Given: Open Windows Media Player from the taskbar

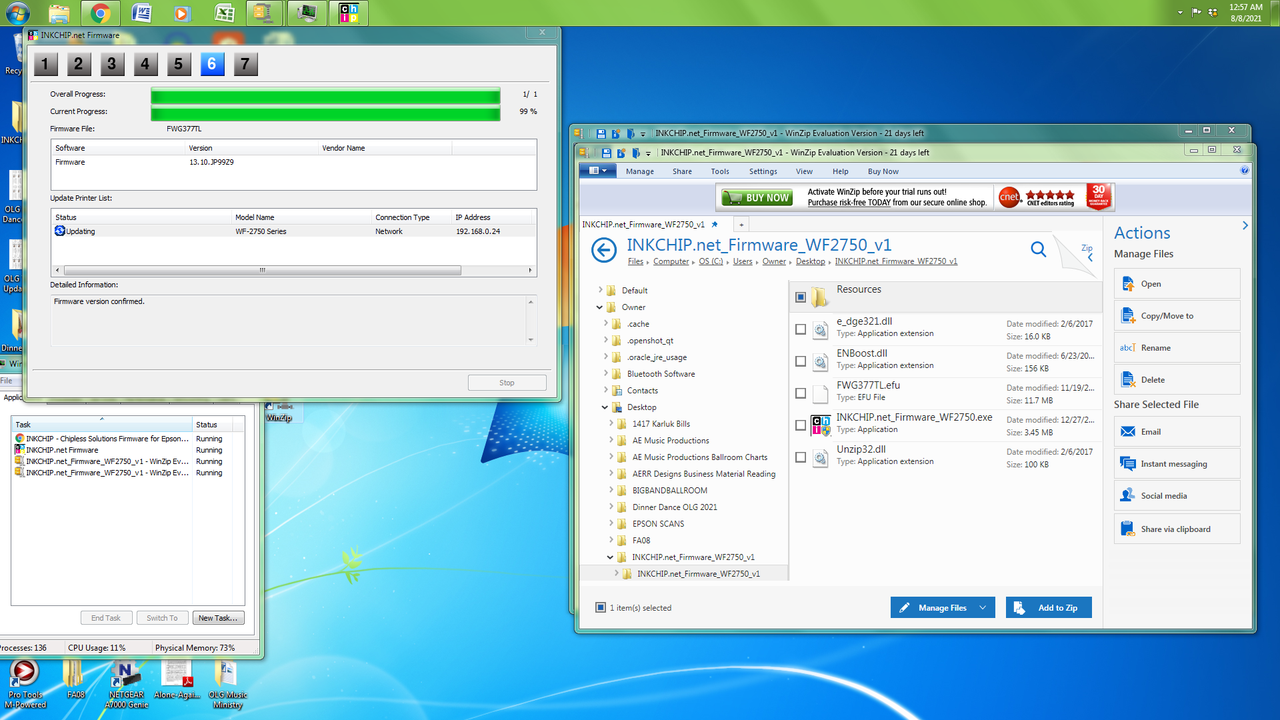Looking at the screenshot, I should 182,13.
